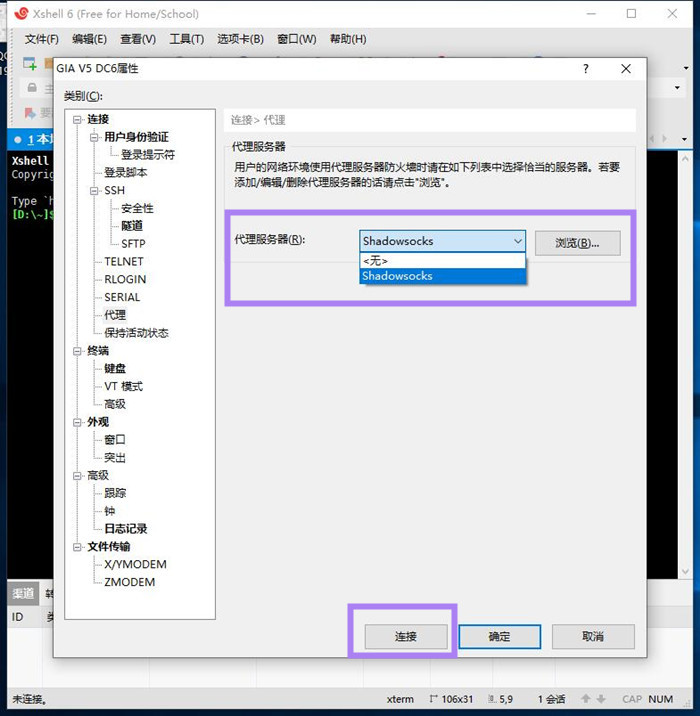
Task: Open the 查看(V) menu
Action: [x=138, y=39]
